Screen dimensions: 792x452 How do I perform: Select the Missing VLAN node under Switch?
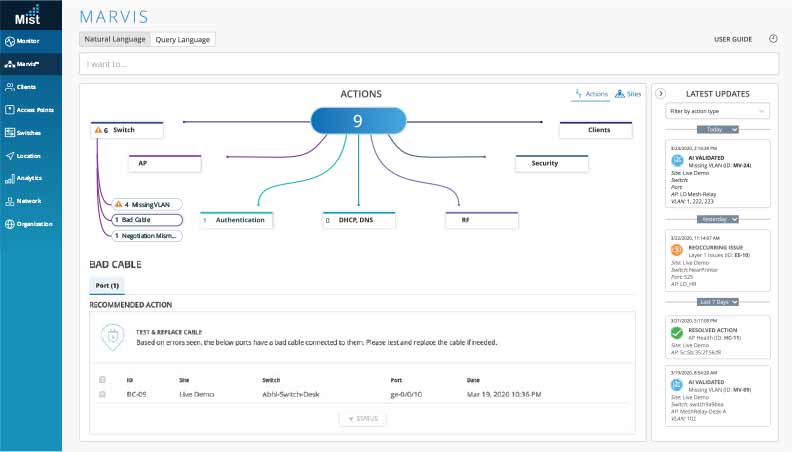pyautogui.click(x=145, y=203)
